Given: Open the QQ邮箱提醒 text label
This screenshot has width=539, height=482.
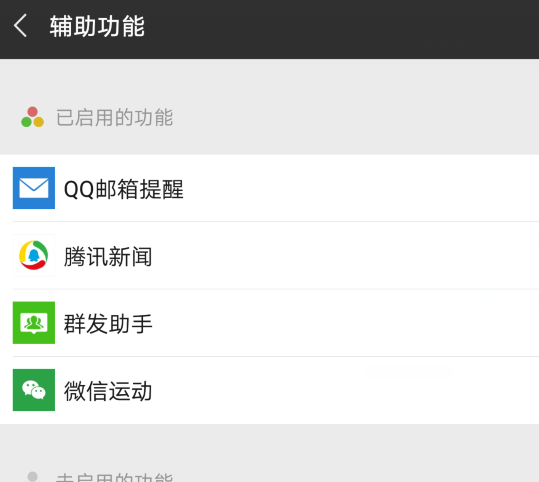Looking at the screenshot, I should click(124, 189).
